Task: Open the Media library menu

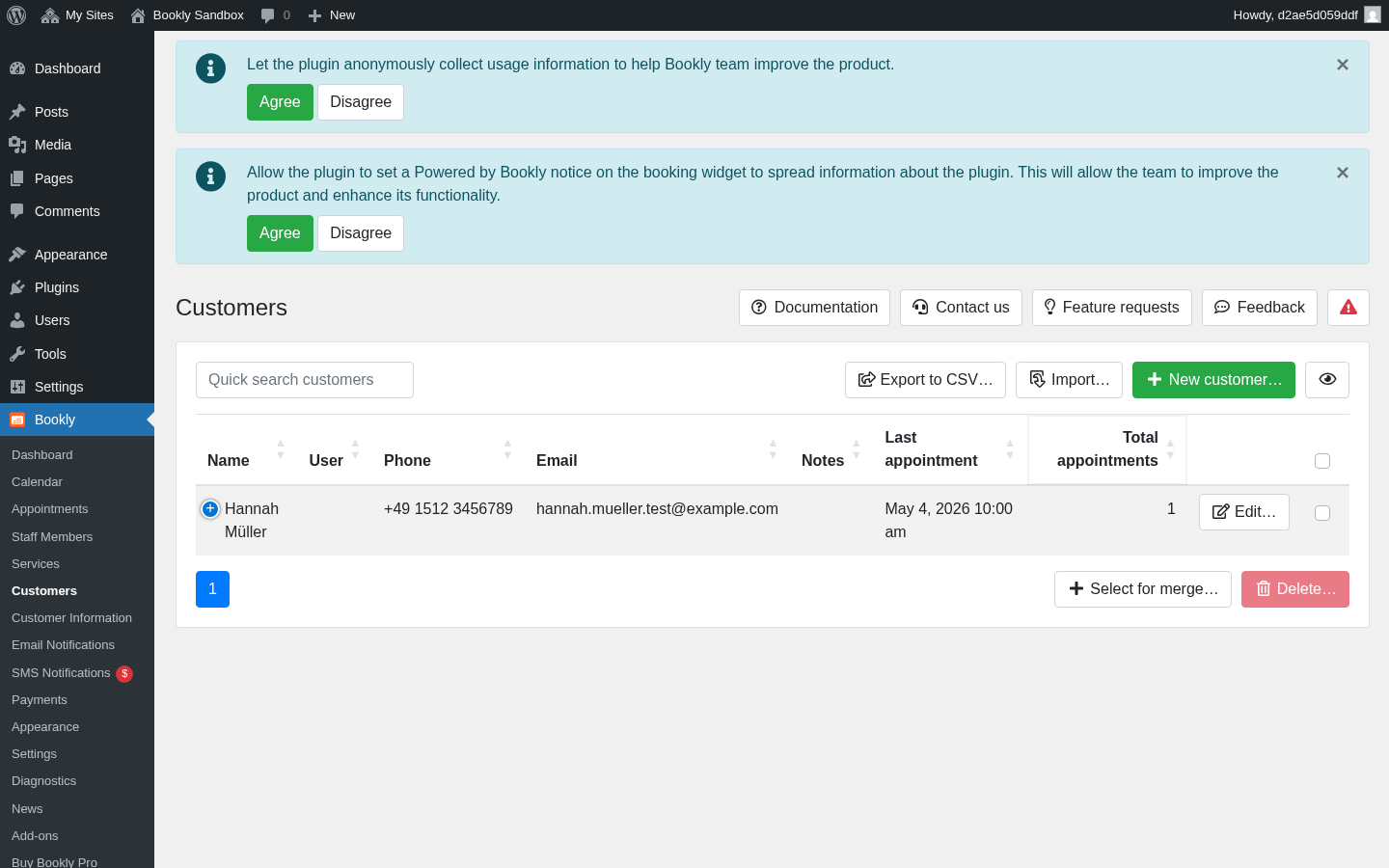Action: 77,145
